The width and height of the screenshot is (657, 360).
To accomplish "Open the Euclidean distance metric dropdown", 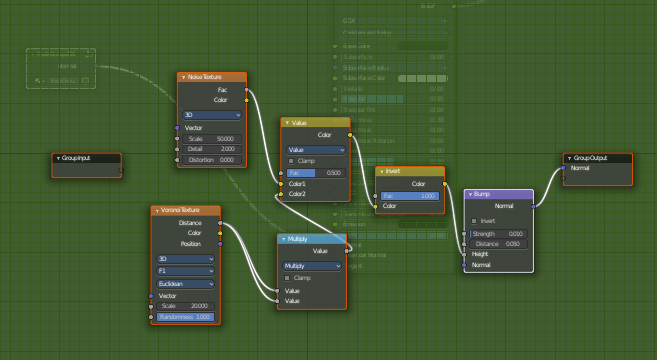I will (x=186, y=284).
